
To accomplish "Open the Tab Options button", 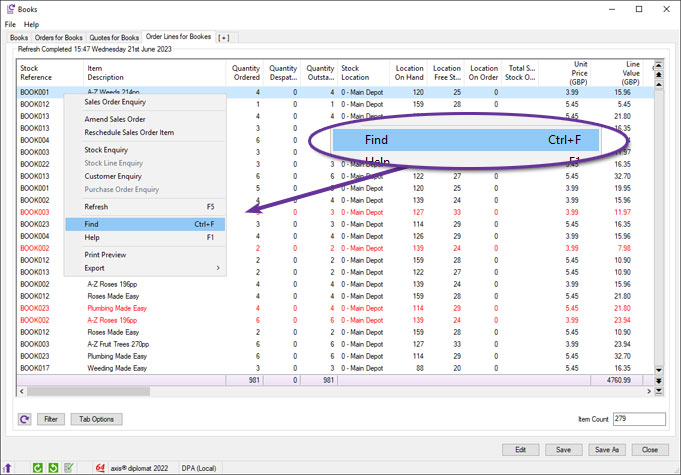I will coord(96,419).
